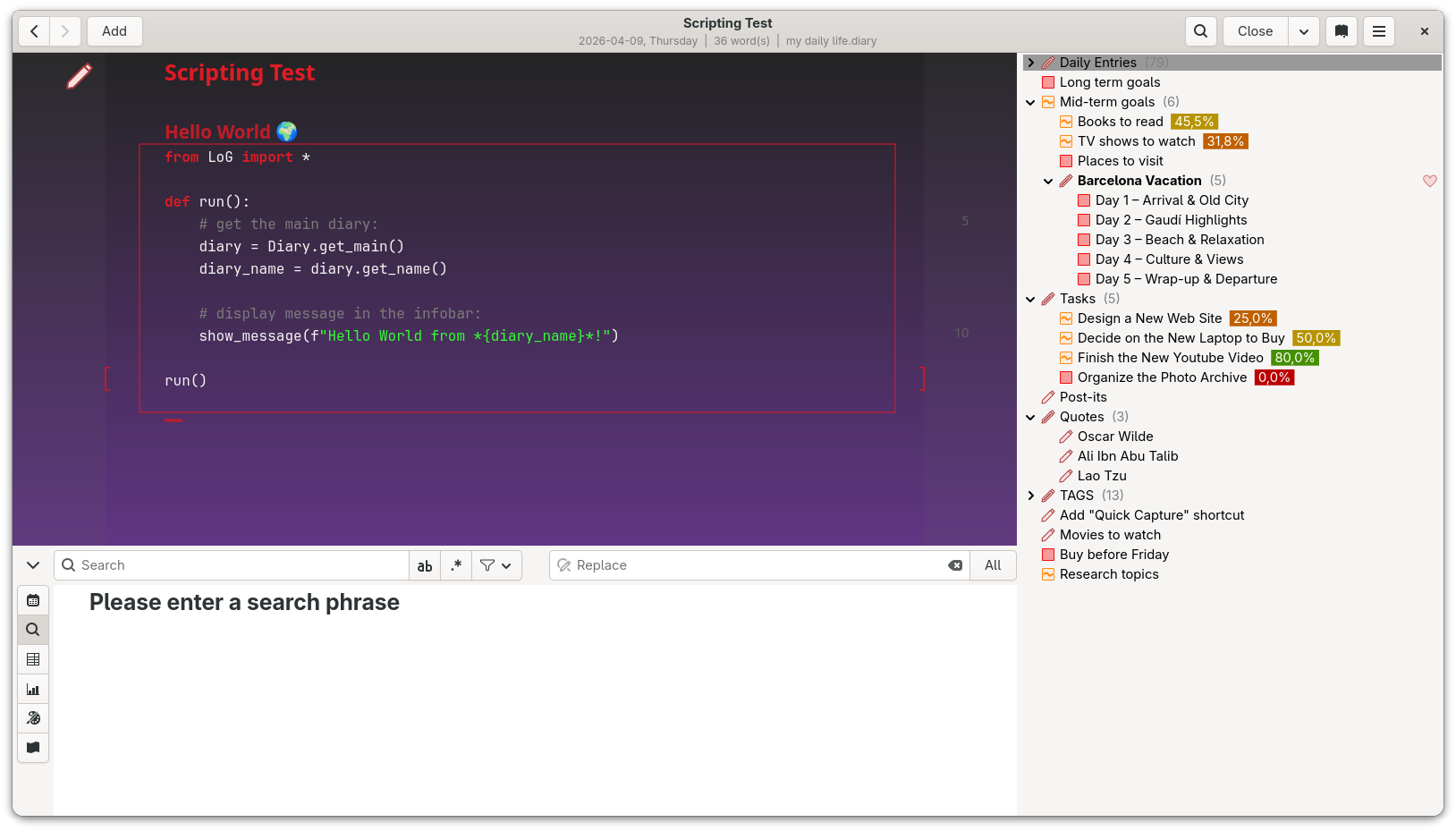Click the Design a New Web Site icon

pos(1066,318)
